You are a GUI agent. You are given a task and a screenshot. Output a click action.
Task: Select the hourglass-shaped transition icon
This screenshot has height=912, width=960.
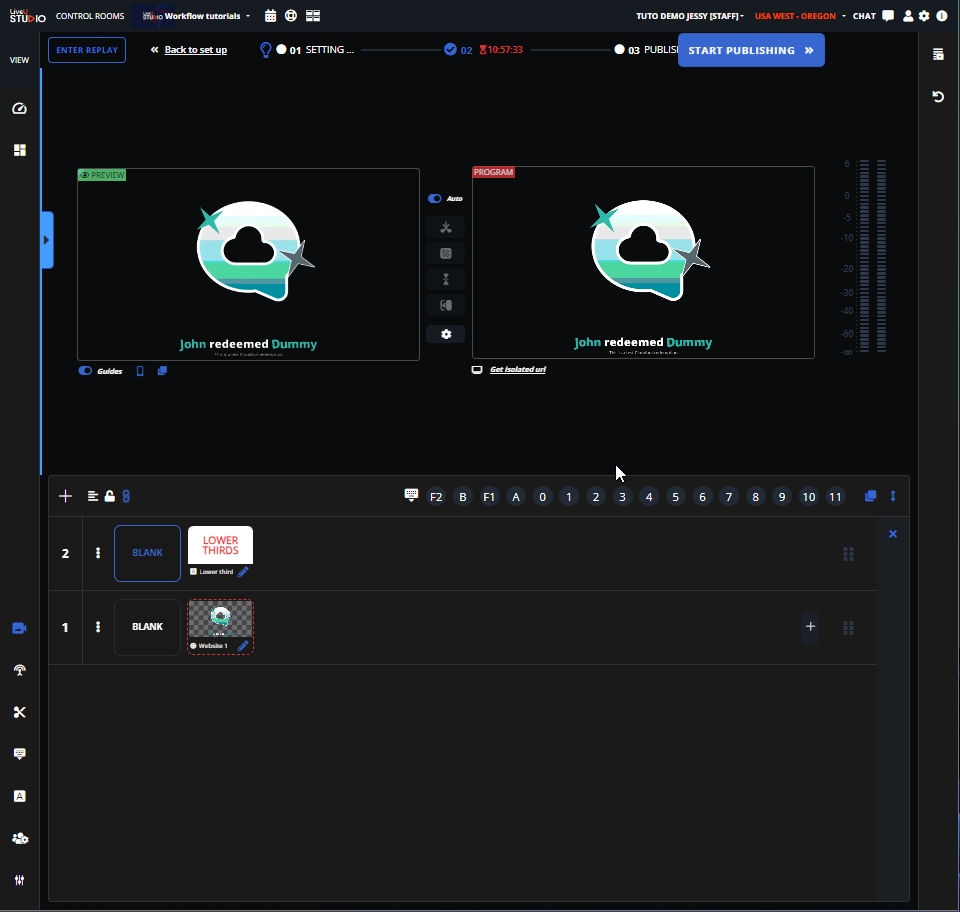tap(446, 280)
